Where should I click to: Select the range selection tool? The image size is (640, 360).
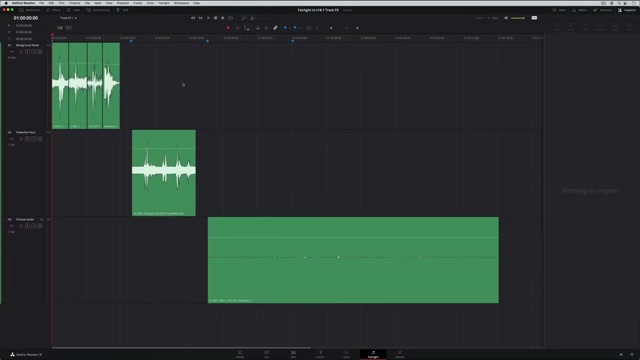point(237,28)
